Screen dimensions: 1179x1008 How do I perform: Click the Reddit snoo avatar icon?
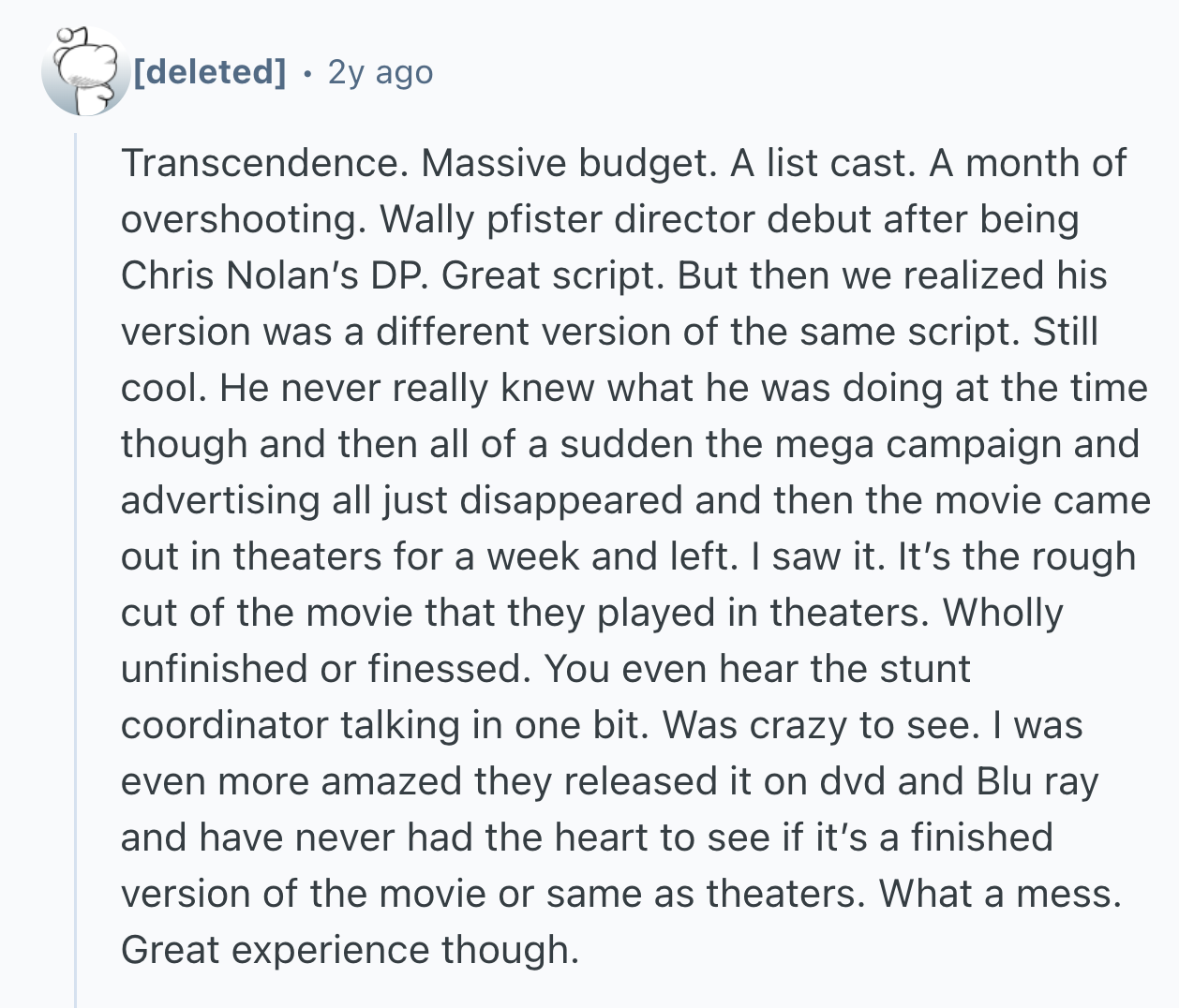[84, 72]
